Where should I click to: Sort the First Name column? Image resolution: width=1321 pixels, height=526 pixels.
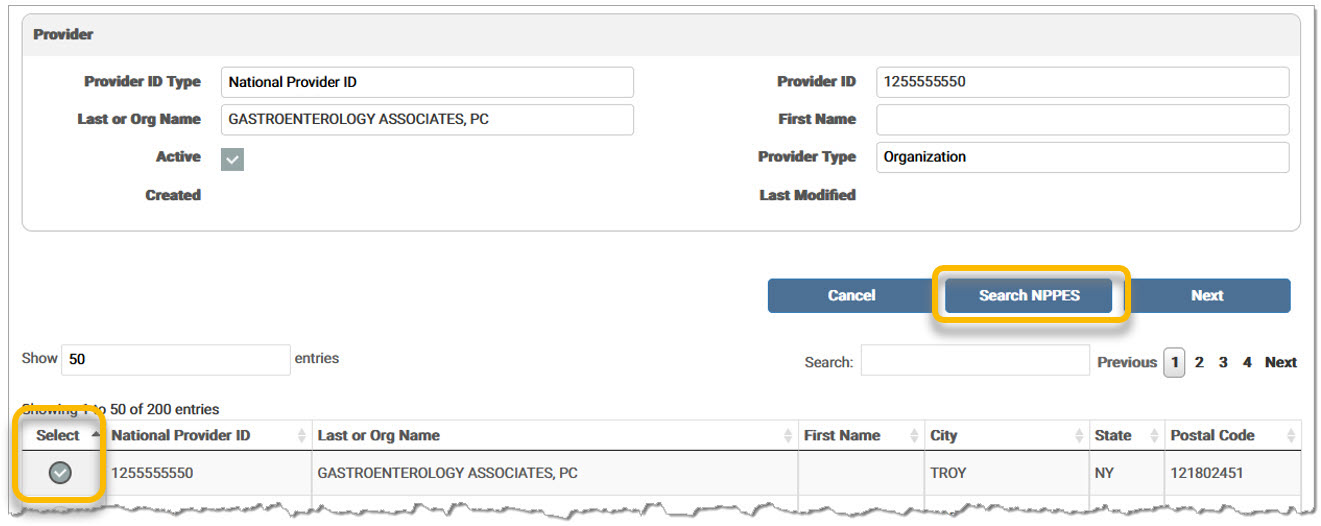[914, 436]
